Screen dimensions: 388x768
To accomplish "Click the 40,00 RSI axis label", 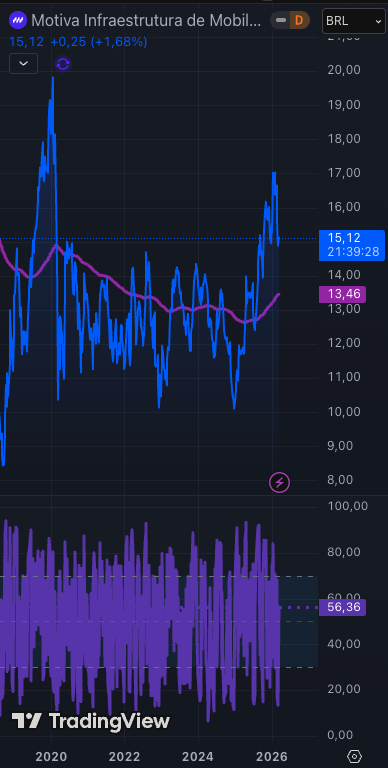I will pos(344,644).
